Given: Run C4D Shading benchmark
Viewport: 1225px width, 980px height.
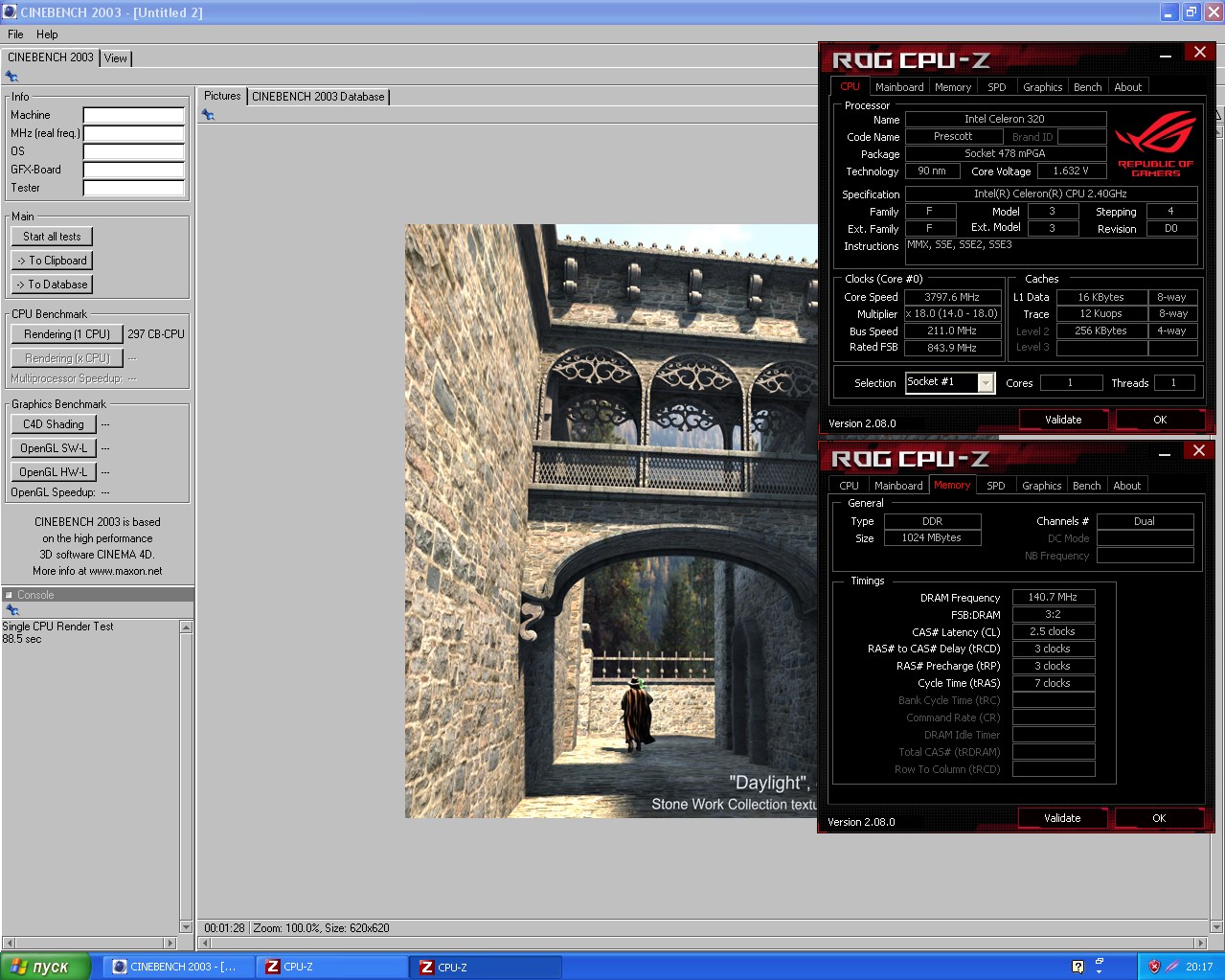Looking at the screenshot, I should coord(54,424).
